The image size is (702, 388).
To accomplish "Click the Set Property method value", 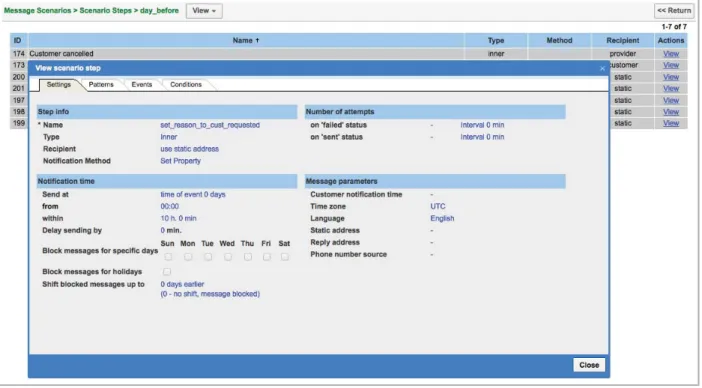I will click(x=180, y=161).
